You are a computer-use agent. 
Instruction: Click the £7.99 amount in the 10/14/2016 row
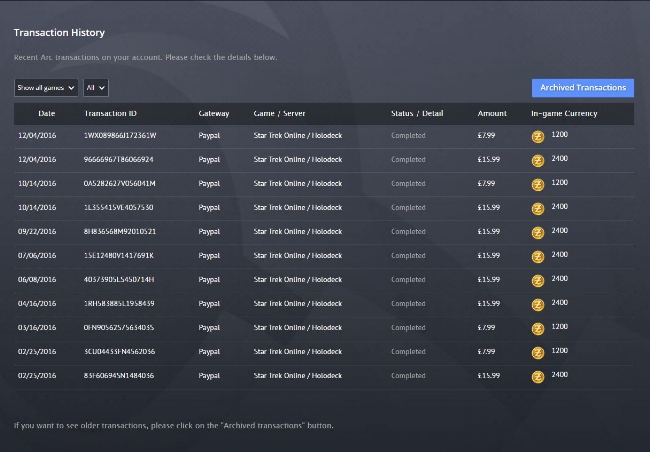coord(486,183)
